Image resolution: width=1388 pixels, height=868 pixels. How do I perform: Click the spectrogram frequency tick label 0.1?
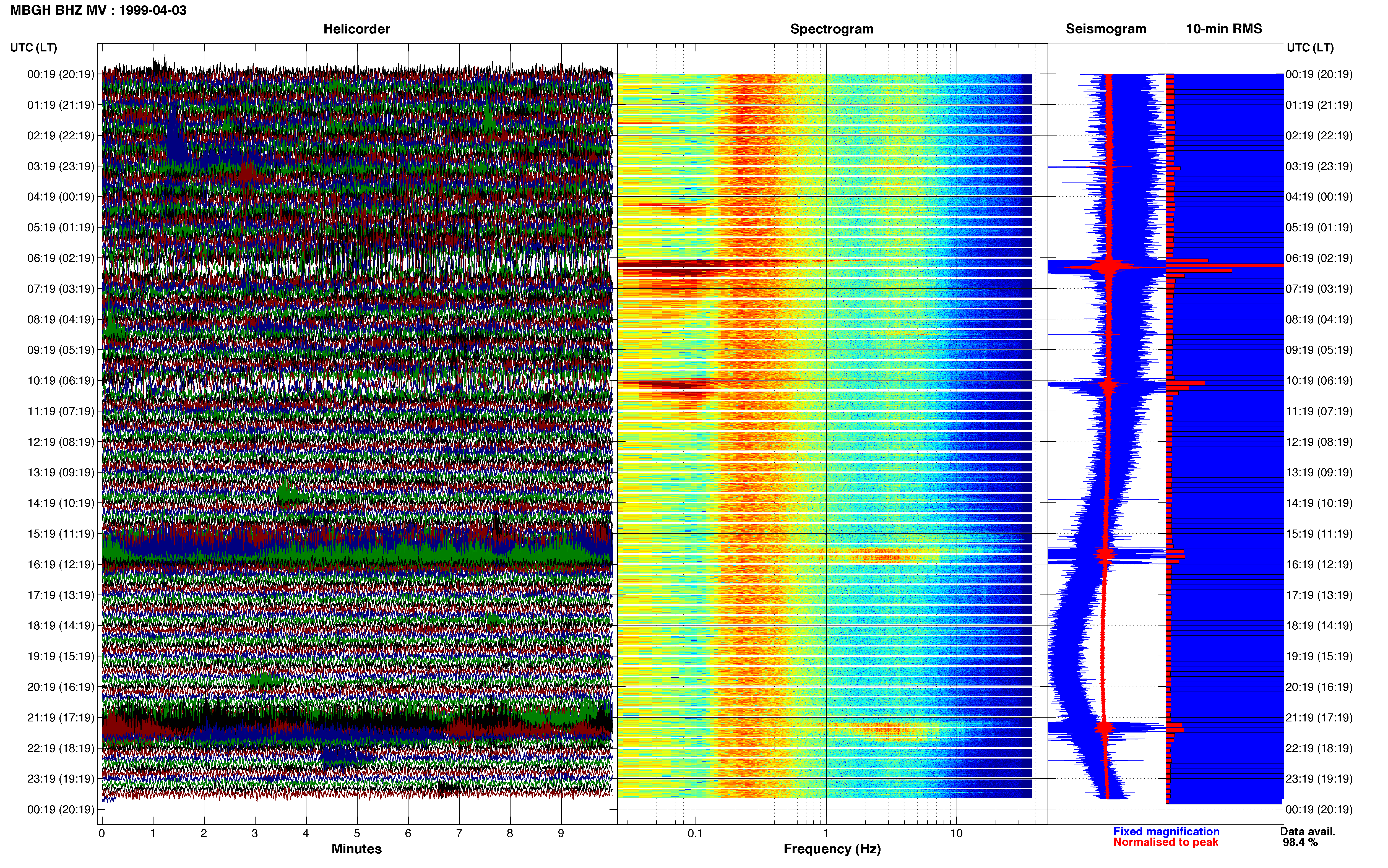tap(695, 833)
